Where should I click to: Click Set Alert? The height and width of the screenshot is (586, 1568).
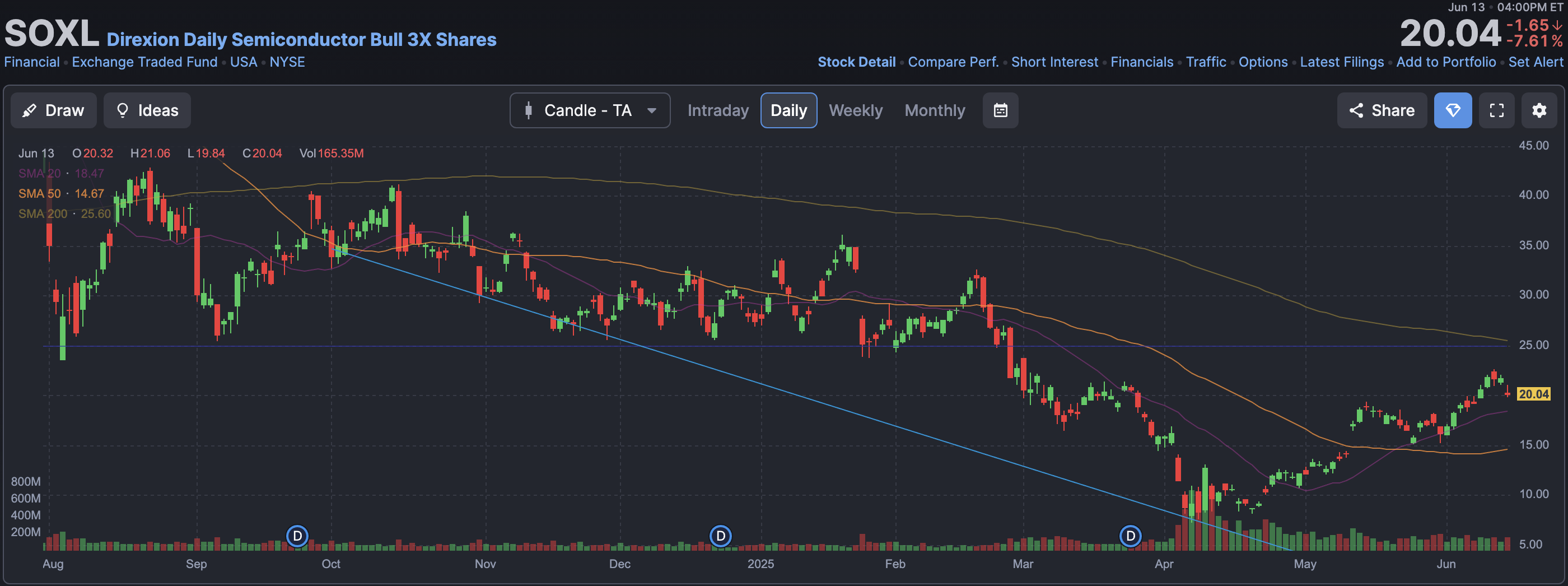point(1535,62)
